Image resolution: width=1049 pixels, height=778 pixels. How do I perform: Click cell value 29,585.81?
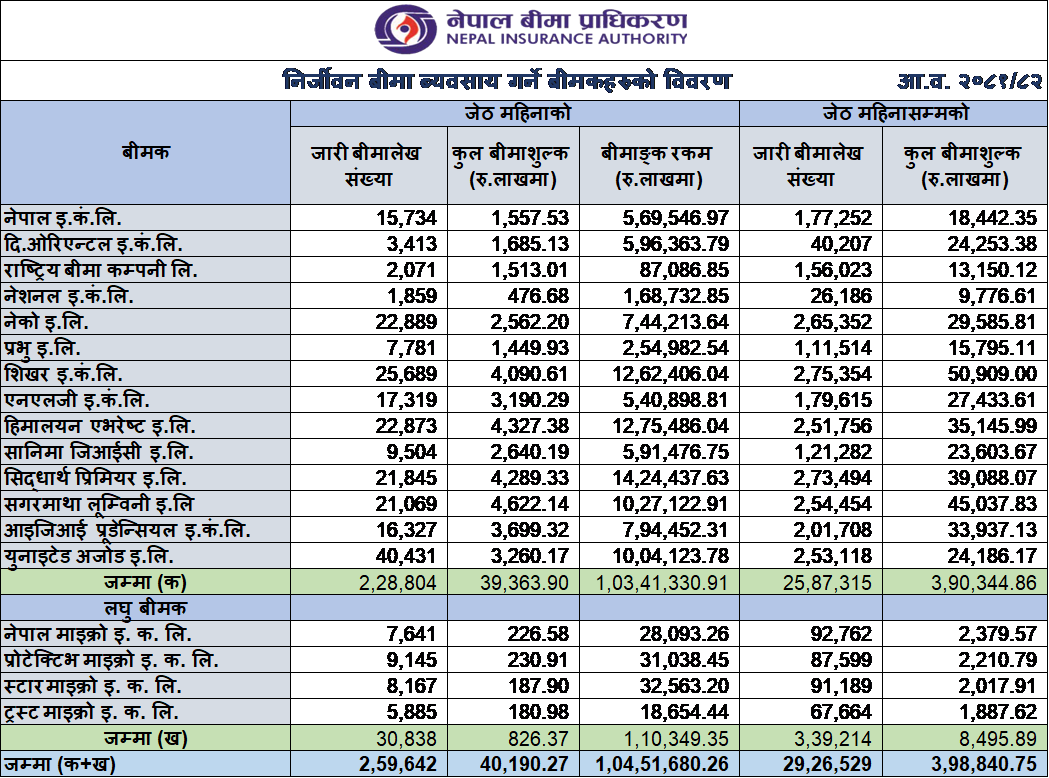[x=992, y=322]
